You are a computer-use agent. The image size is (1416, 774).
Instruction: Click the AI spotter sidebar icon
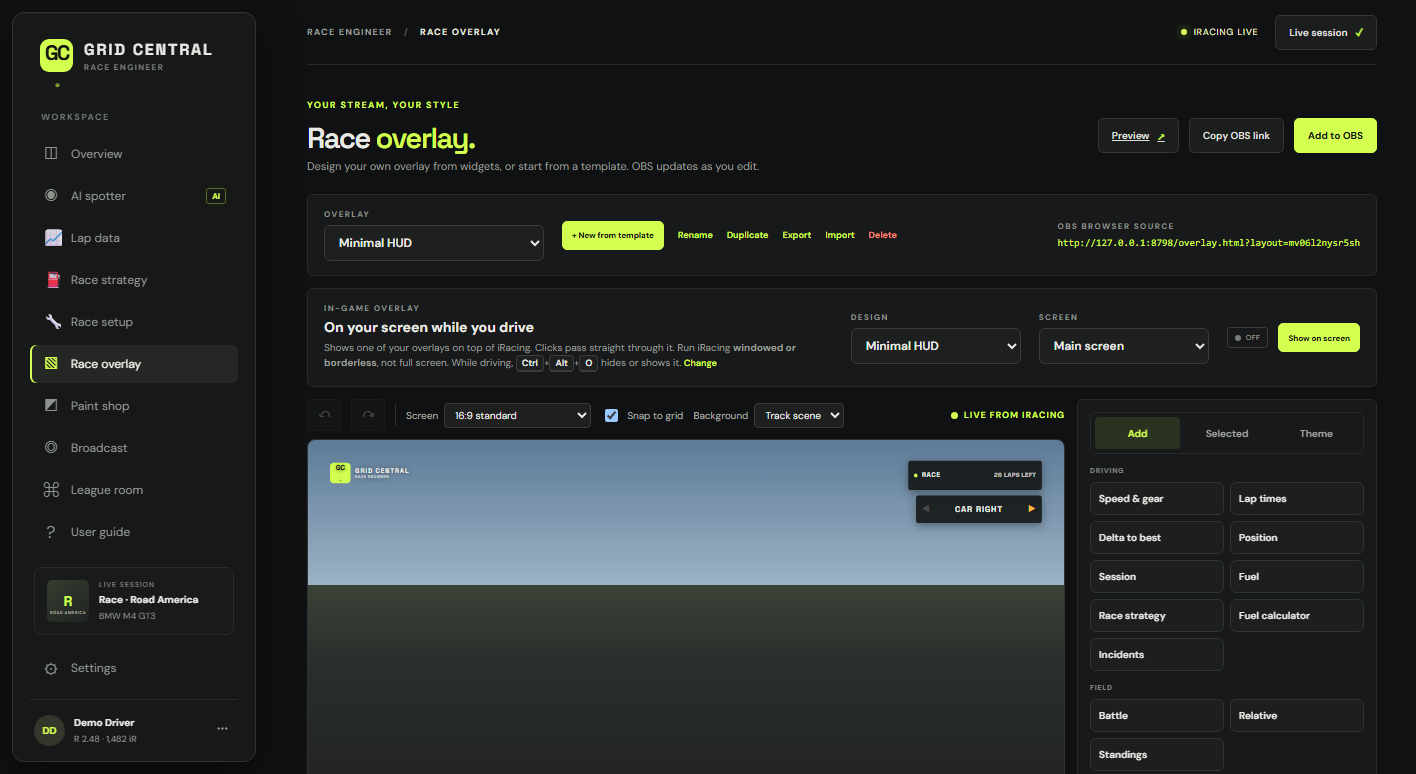coord(52,196)
